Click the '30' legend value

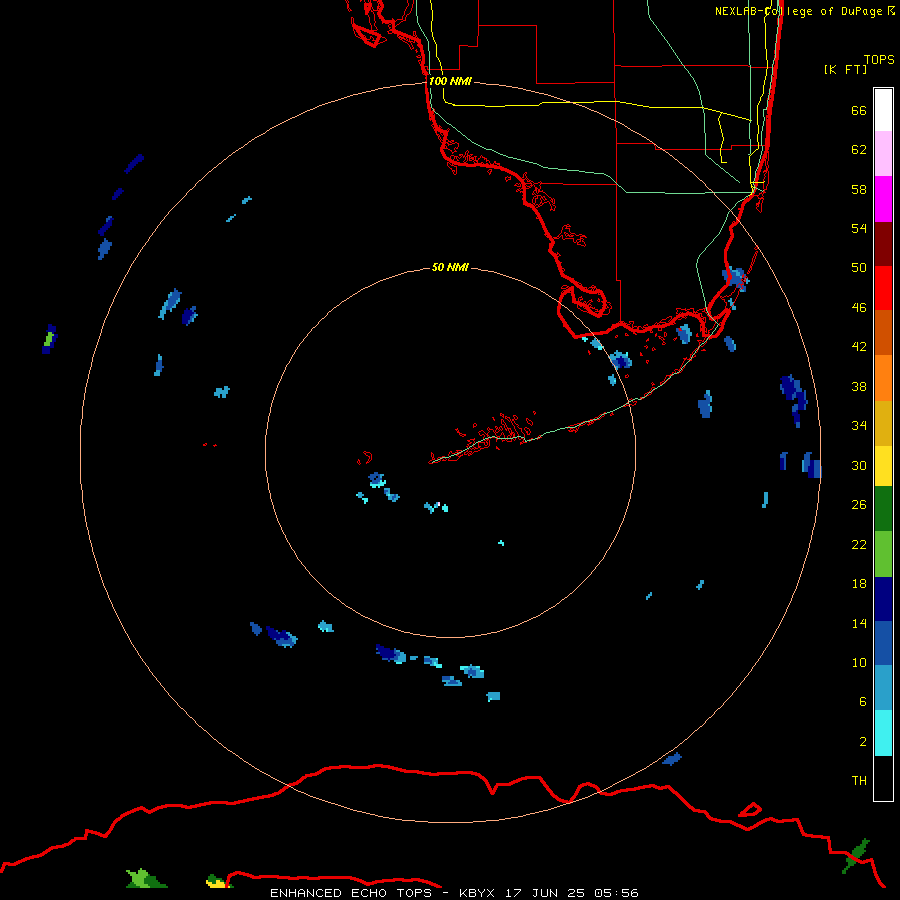(x=859, y=465)
